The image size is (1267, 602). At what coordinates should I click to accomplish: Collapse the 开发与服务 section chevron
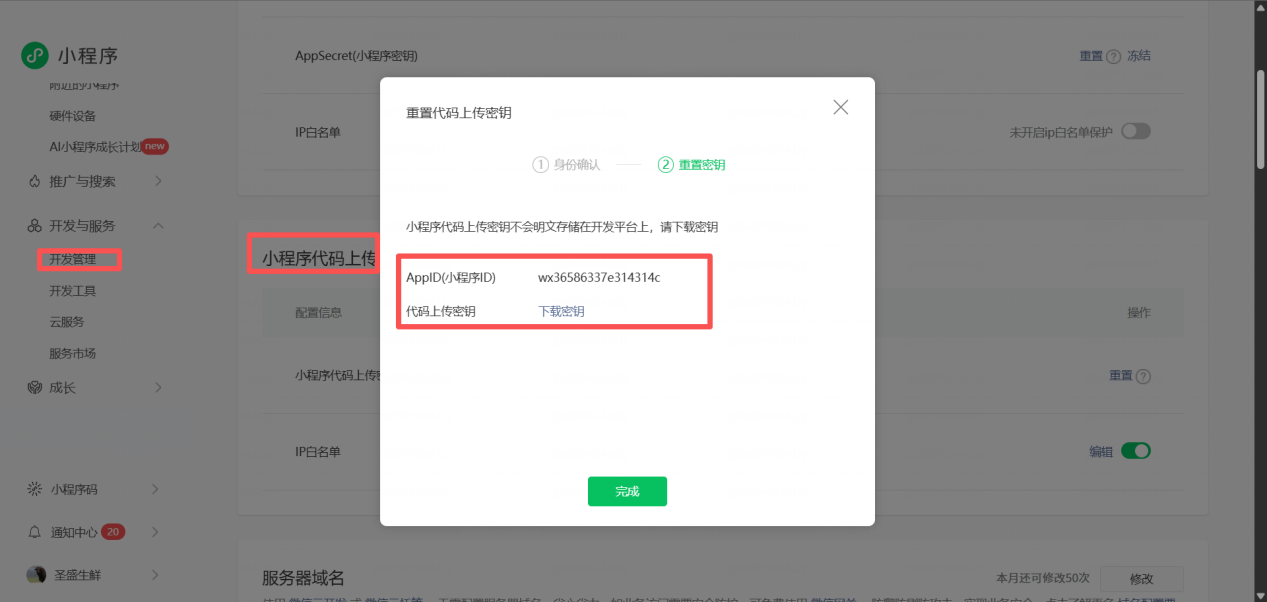[158, 226]
